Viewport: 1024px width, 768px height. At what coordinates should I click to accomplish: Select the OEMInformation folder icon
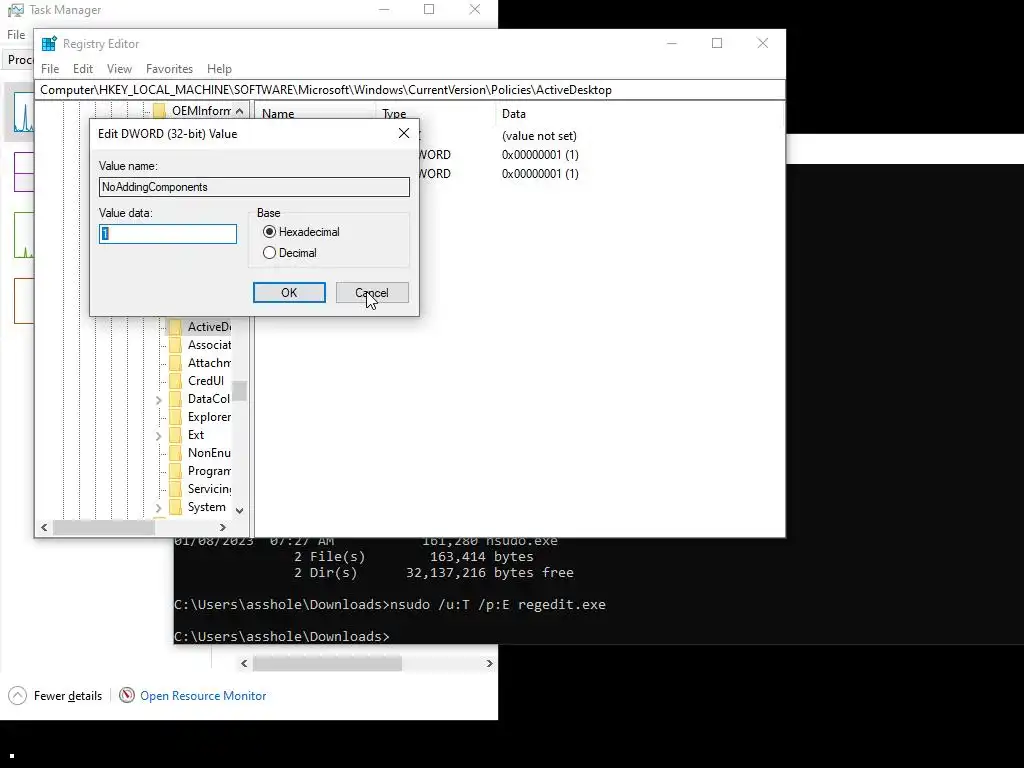159,110
